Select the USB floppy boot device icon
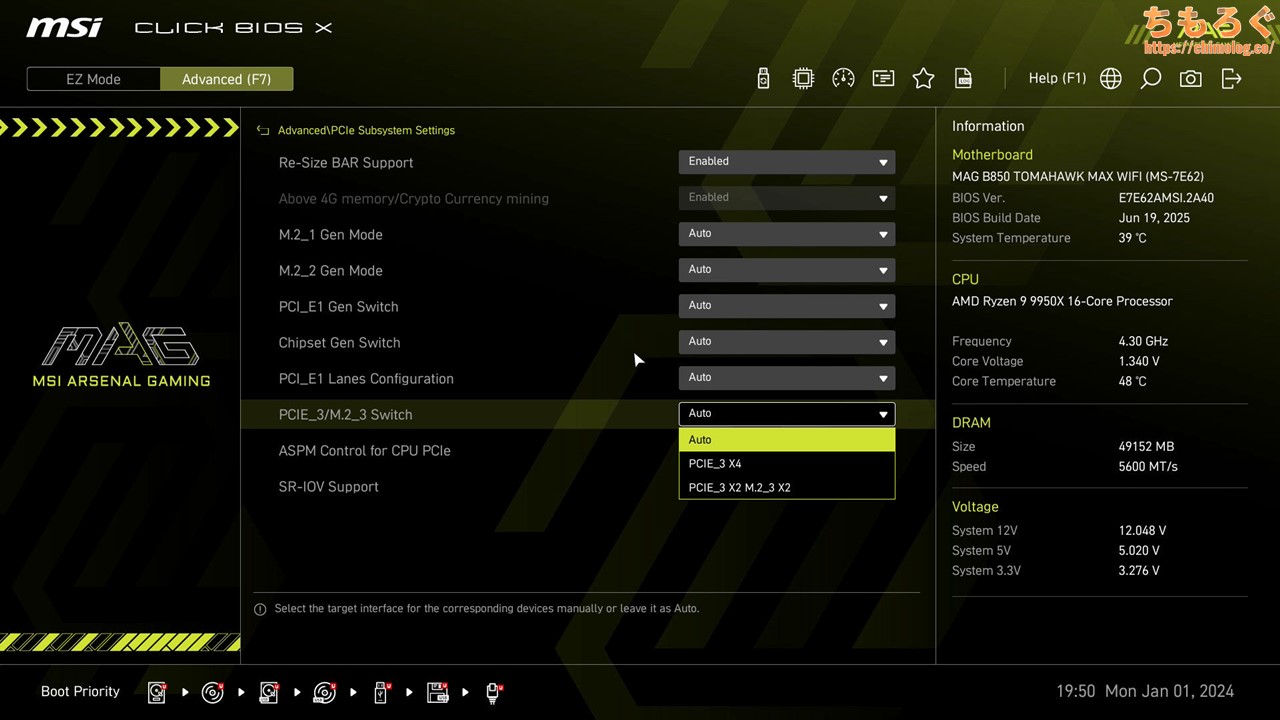Viewport: 1280px width, 720px height. point(437,692)
